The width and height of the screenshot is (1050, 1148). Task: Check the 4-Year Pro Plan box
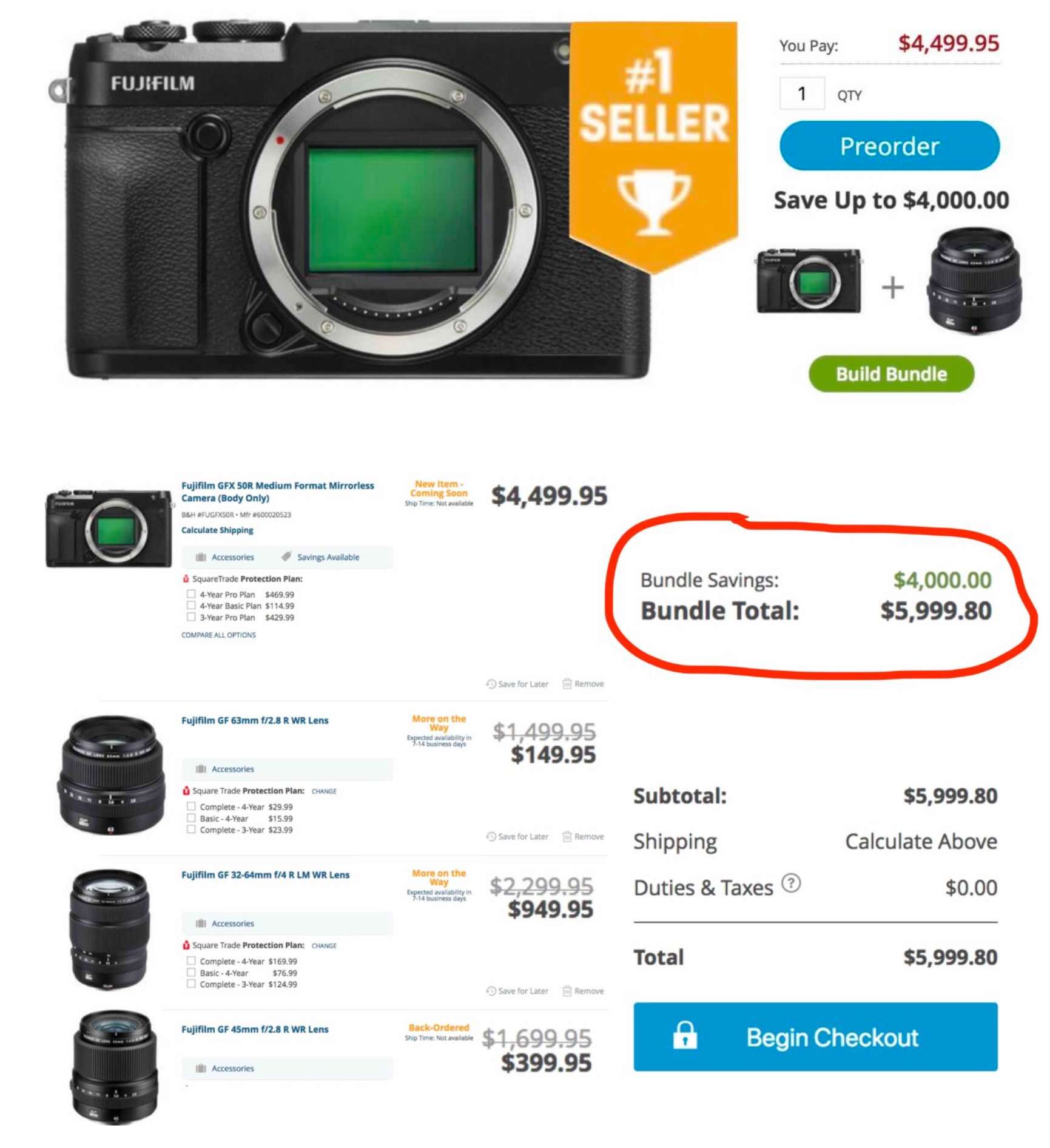(x=191, y=594)
